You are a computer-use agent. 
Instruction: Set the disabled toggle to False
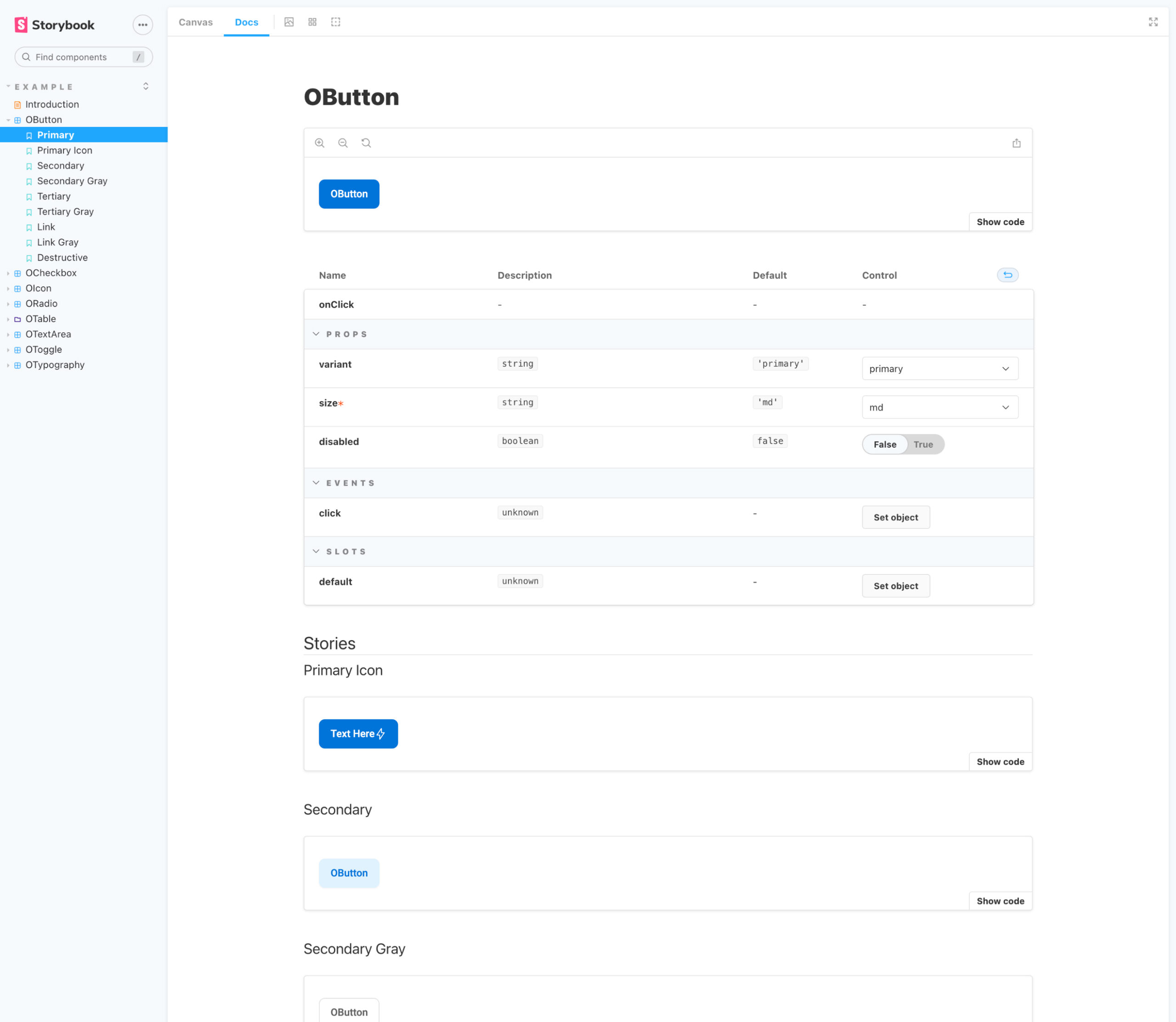coord(885,445)
